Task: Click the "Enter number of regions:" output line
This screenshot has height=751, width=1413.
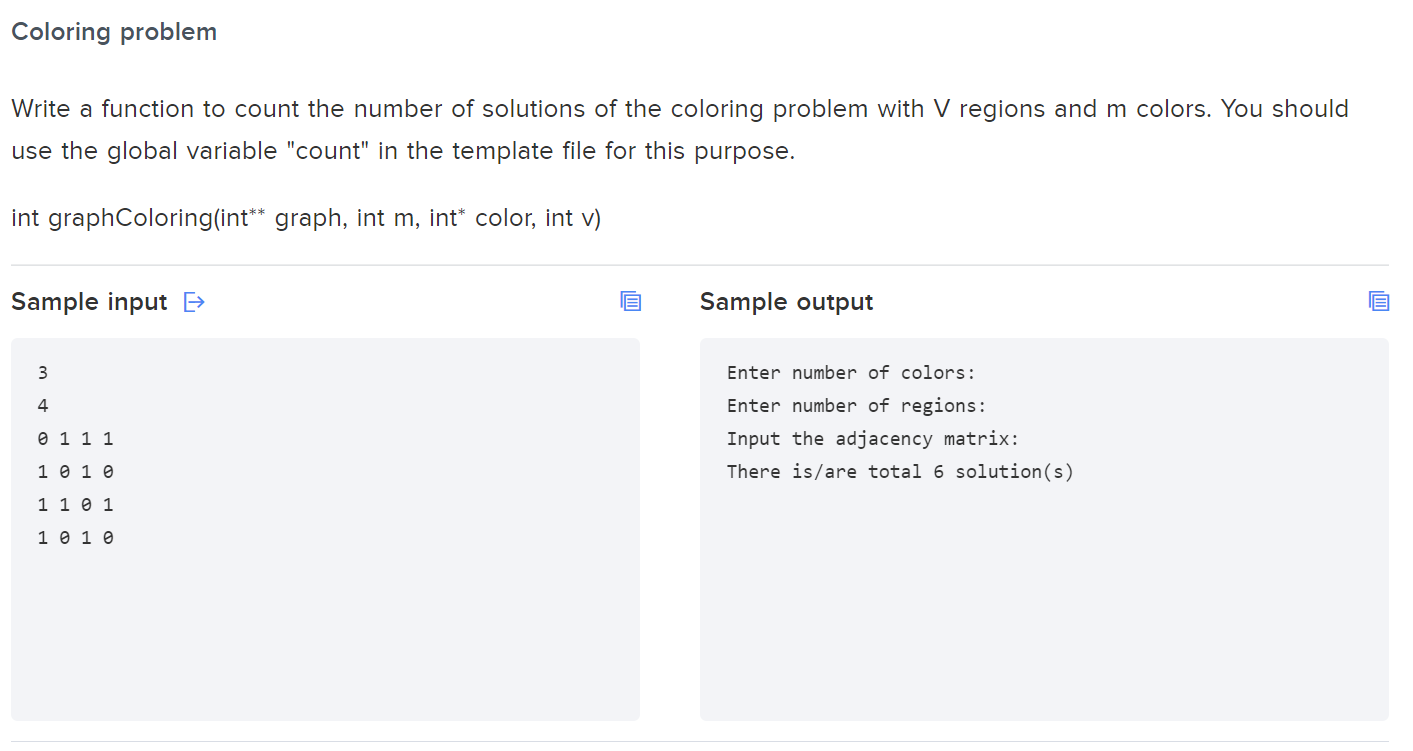Action: pyautogui.click(x=856, y=406)
